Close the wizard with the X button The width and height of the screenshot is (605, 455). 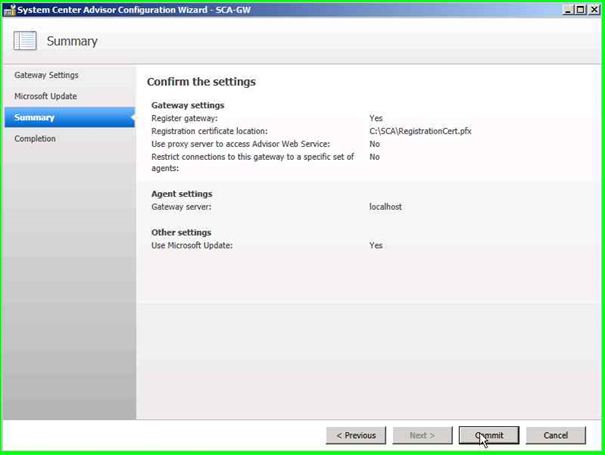593,11
